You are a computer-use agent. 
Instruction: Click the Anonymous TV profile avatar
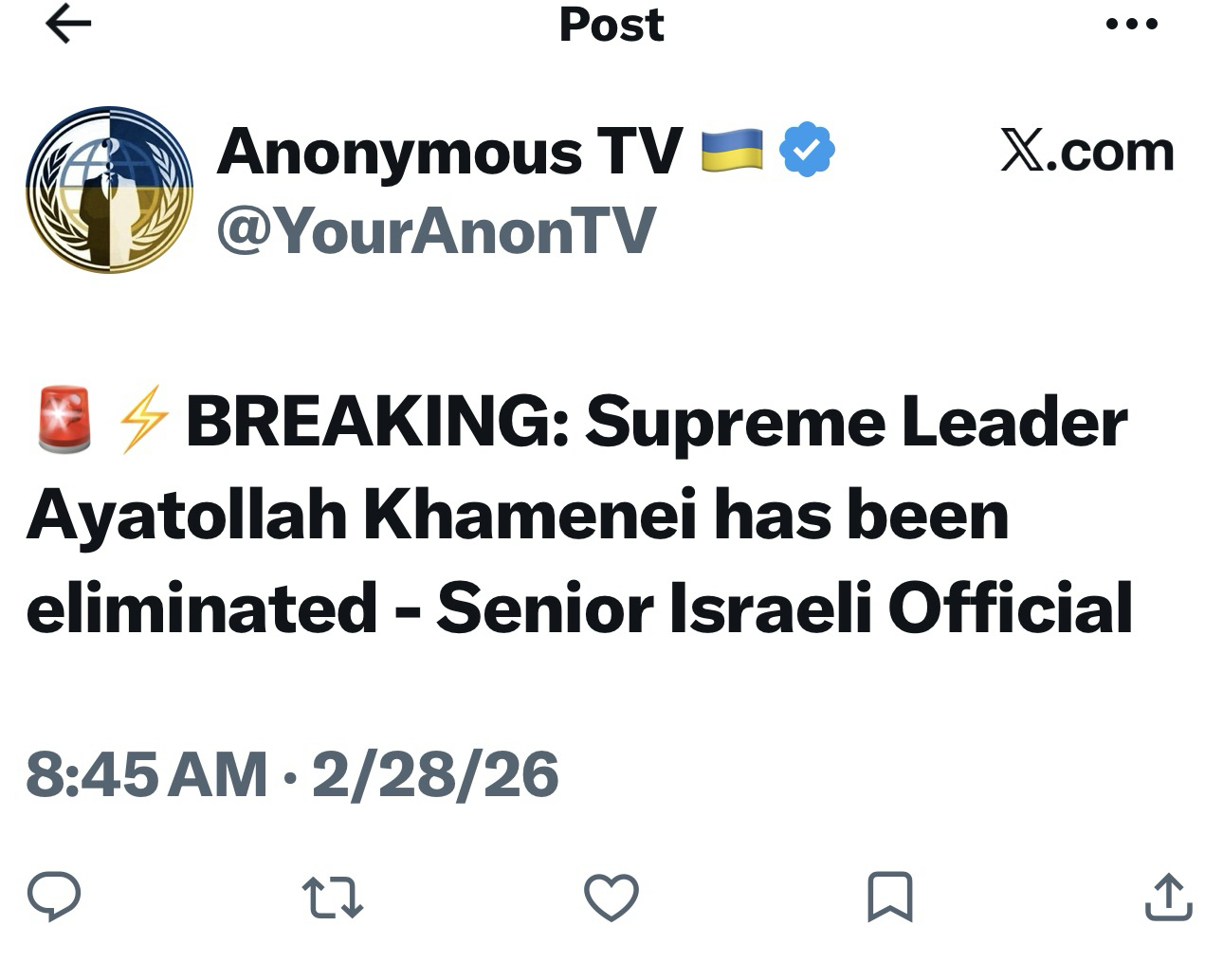[x=110, y=190]
